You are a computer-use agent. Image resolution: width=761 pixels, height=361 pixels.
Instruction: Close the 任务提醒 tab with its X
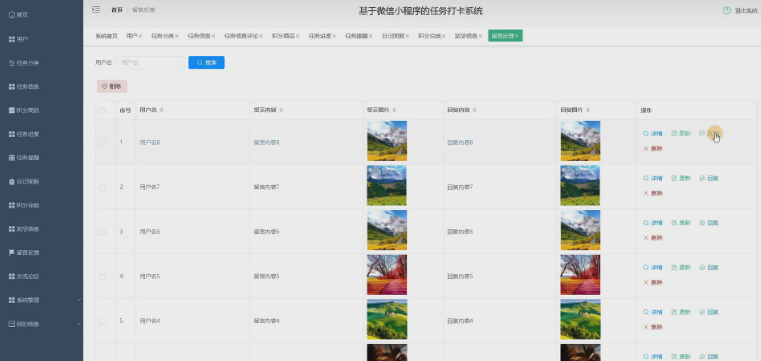371,36
